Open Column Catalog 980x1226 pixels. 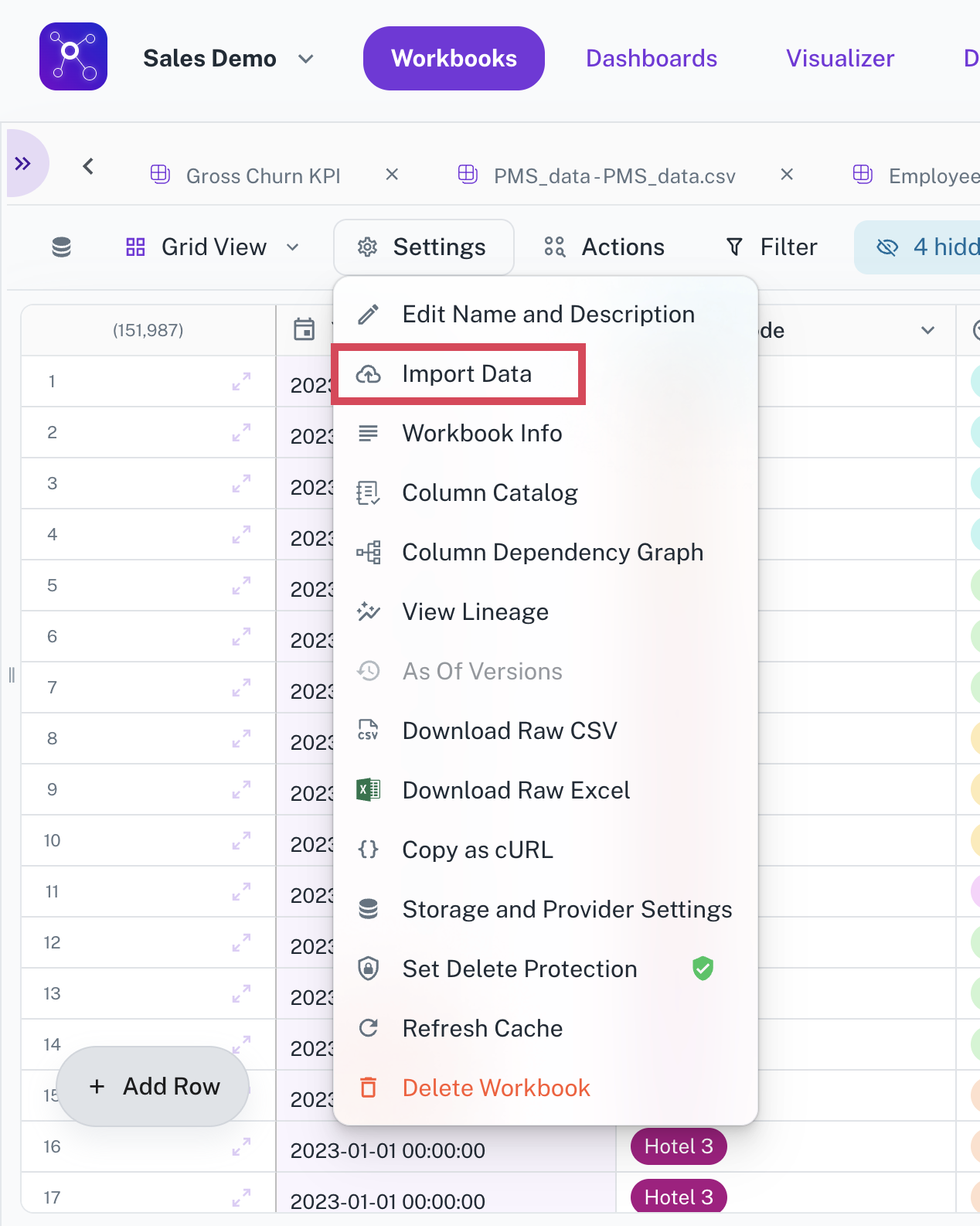546,493
